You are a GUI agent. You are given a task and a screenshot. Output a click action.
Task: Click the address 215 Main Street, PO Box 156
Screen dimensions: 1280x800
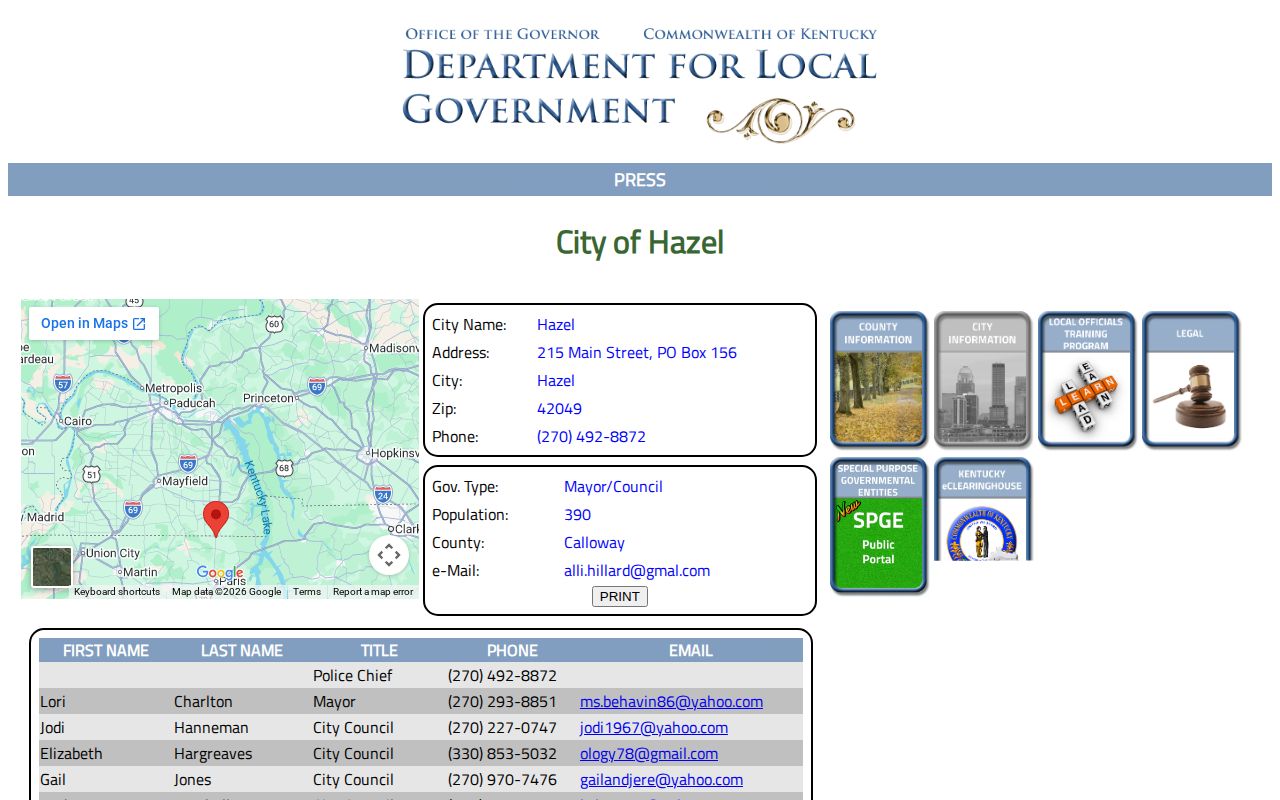[637, 353]
